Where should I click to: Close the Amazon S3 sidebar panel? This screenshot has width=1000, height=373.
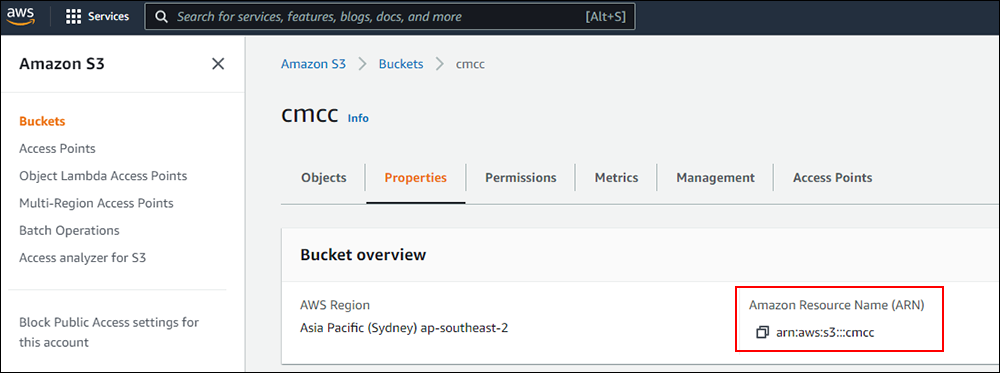click(x=218, y=64)
